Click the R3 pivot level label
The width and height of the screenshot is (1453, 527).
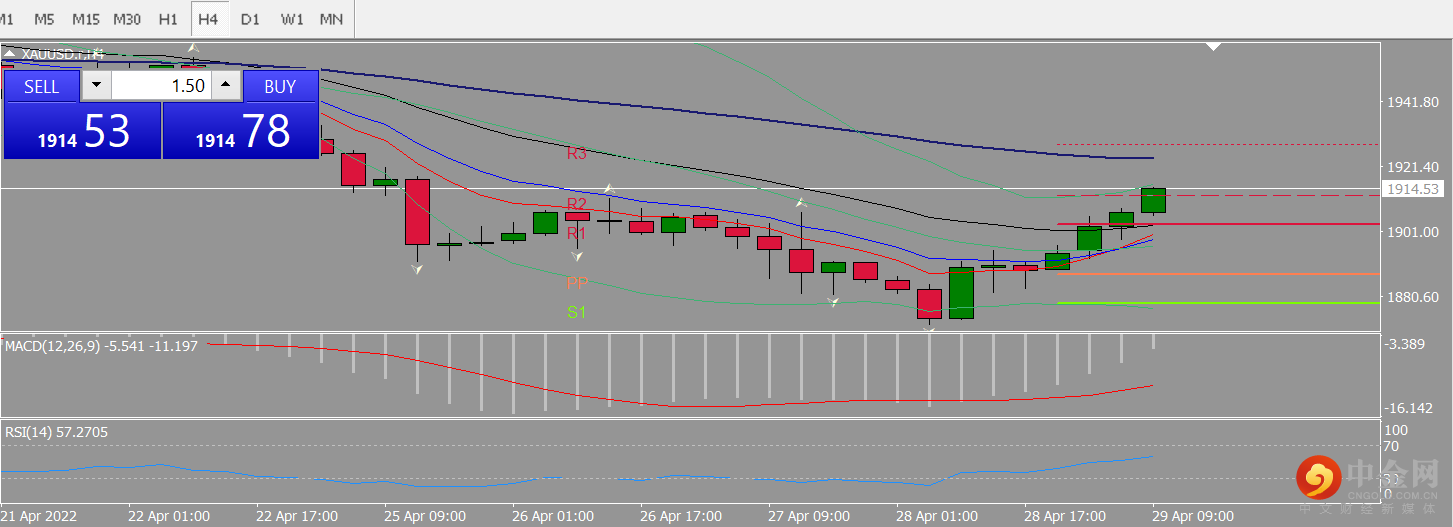577,154
